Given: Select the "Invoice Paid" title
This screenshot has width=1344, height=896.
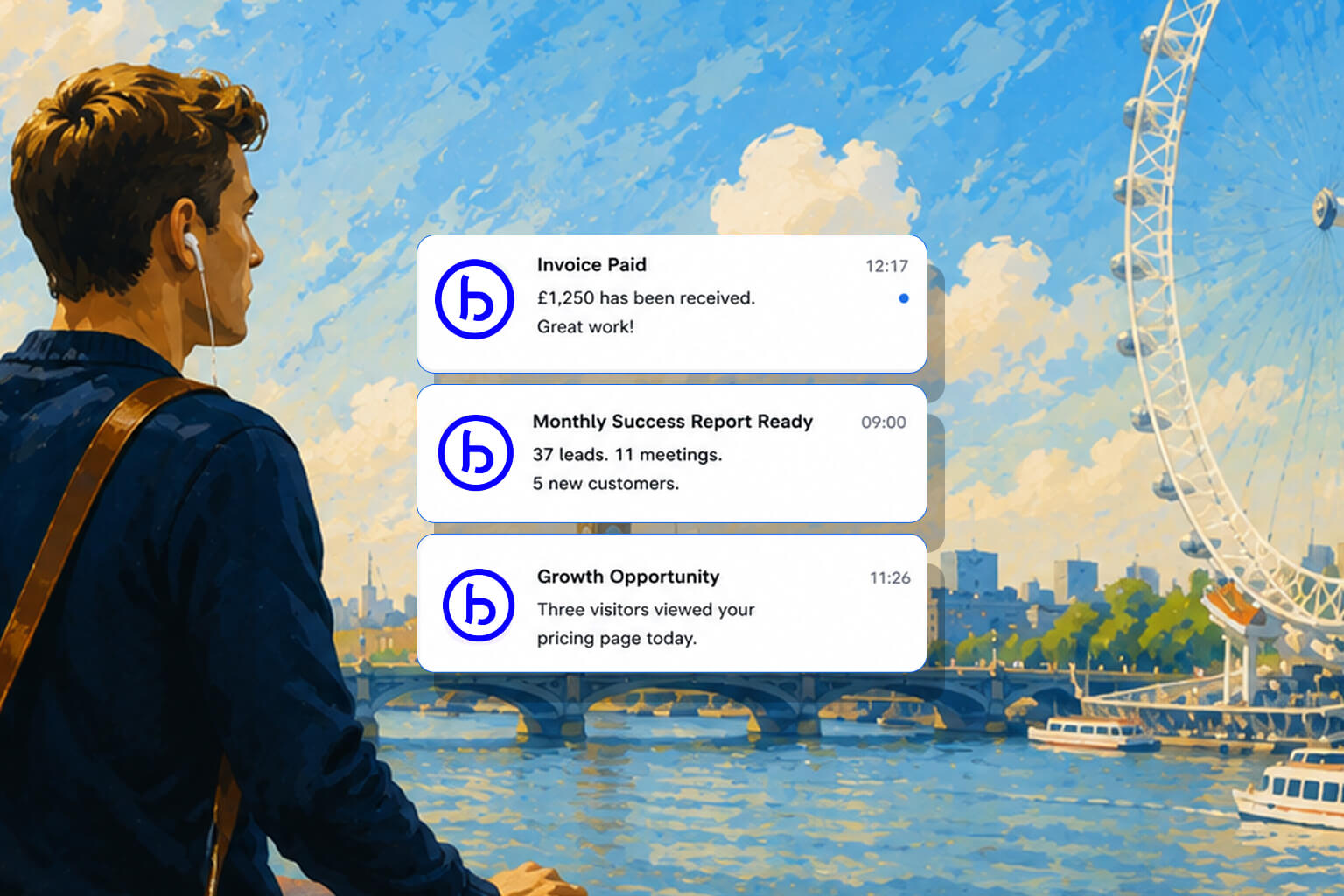Looking at the screenshot, I should point(591,264).
